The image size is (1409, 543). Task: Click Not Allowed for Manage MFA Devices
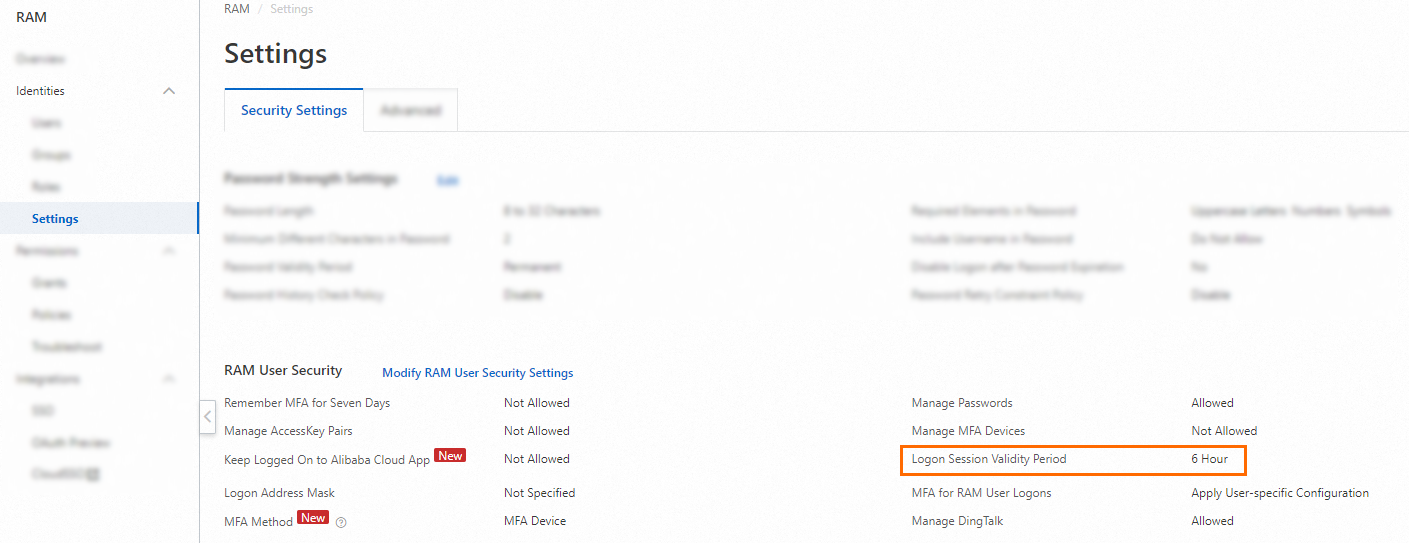click(x=1224, y=431)
